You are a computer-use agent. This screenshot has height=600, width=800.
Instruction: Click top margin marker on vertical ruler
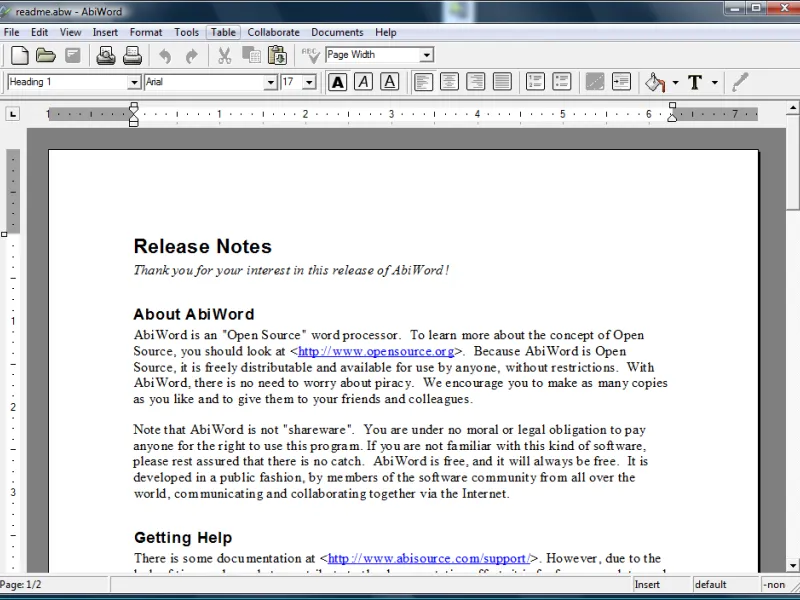click(4, 234)
